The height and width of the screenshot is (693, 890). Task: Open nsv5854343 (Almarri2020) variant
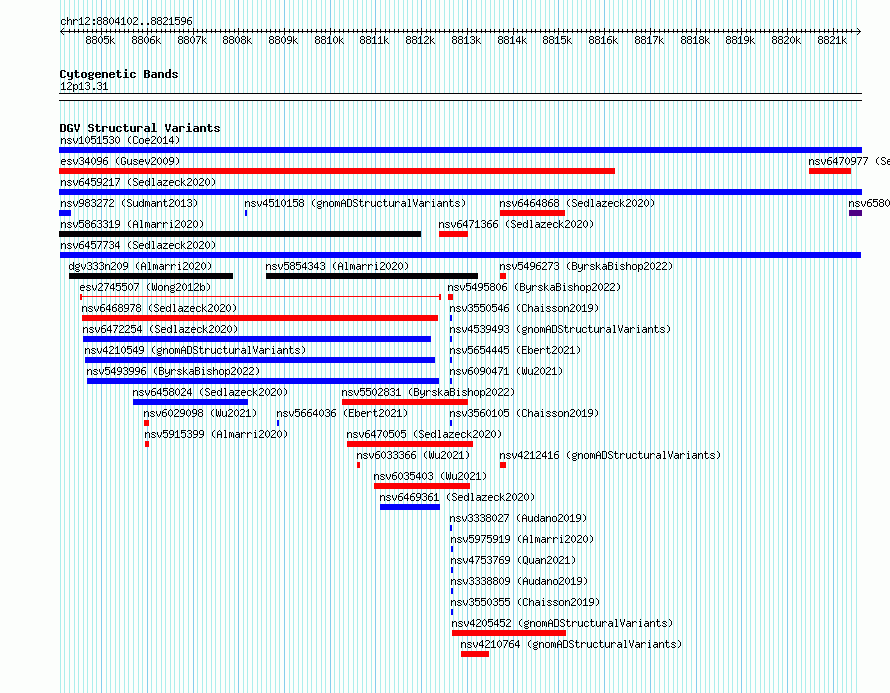(337, 266)
